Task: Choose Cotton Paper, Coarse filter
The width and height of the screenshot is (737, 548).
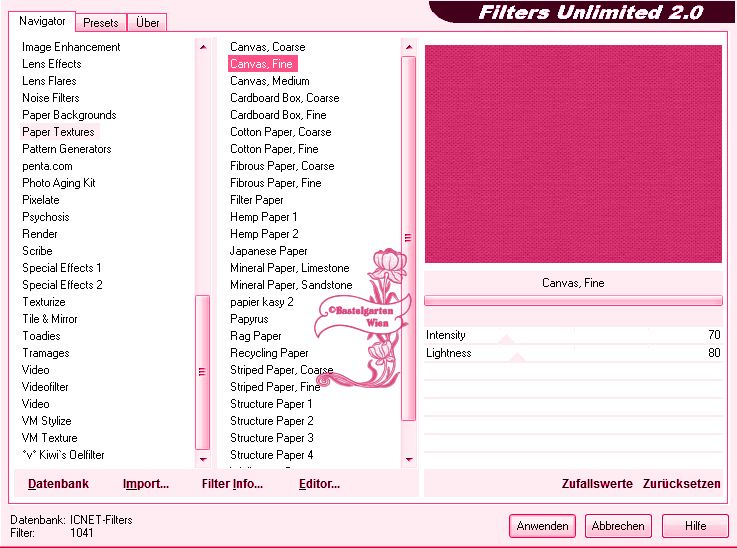Action: 281,132
